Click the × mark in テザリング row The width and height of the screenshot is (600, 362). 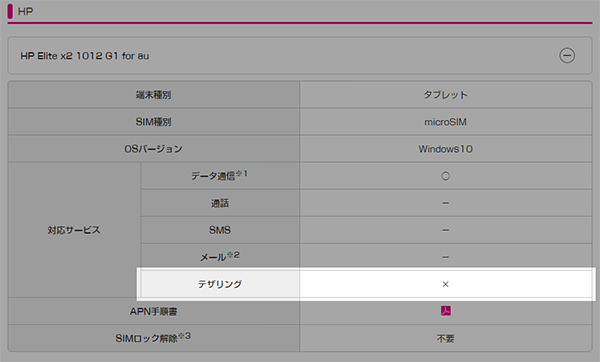pos(445,284)
